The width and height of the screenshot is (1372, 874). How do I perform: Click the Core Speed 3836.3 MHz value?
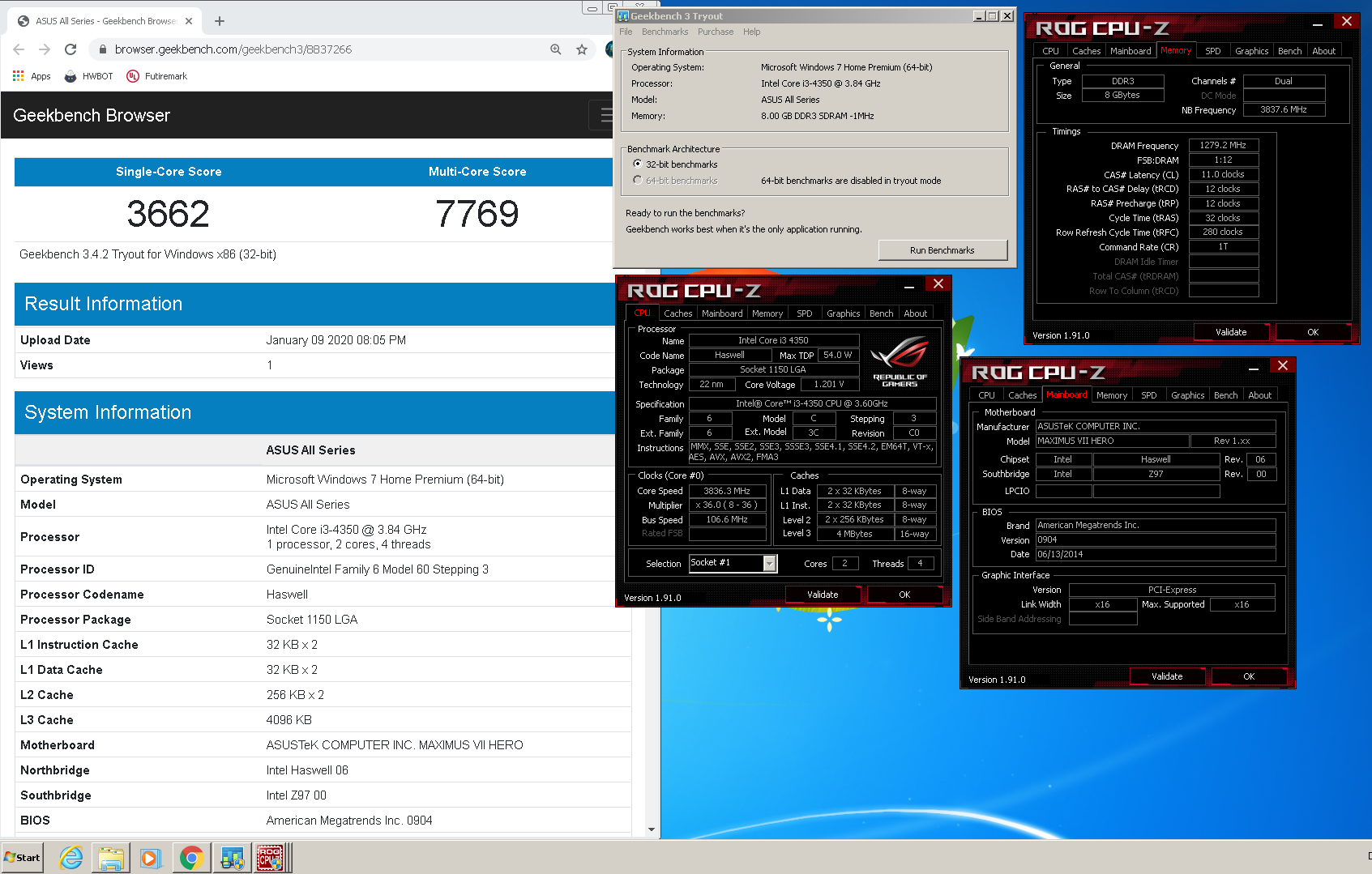point(727,491)
